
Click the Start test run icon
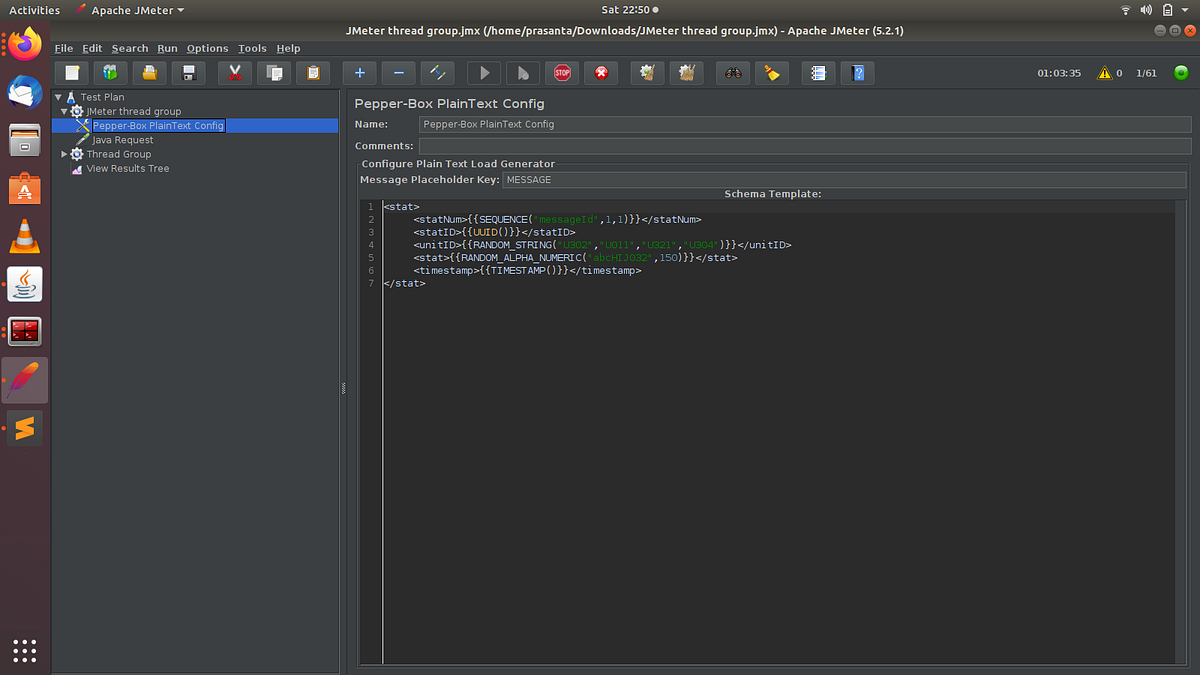485,72
